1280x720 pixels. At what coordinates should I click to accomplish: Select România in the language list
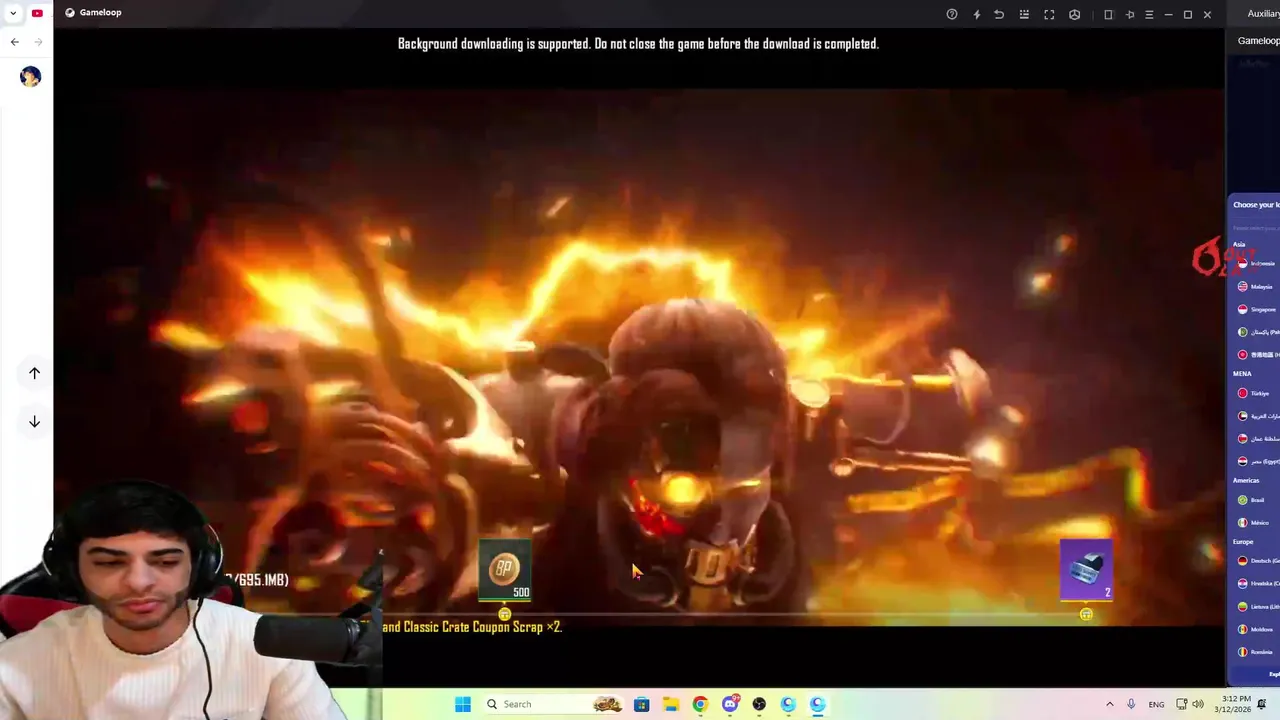coord(1256,652)
